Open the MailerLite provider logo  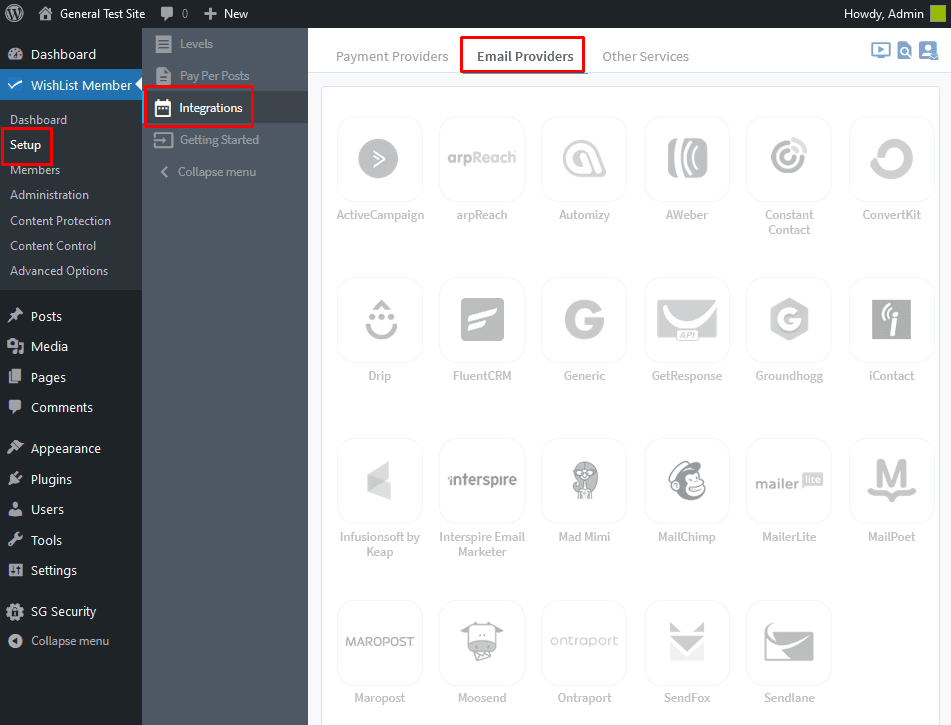tap(789, 481)
